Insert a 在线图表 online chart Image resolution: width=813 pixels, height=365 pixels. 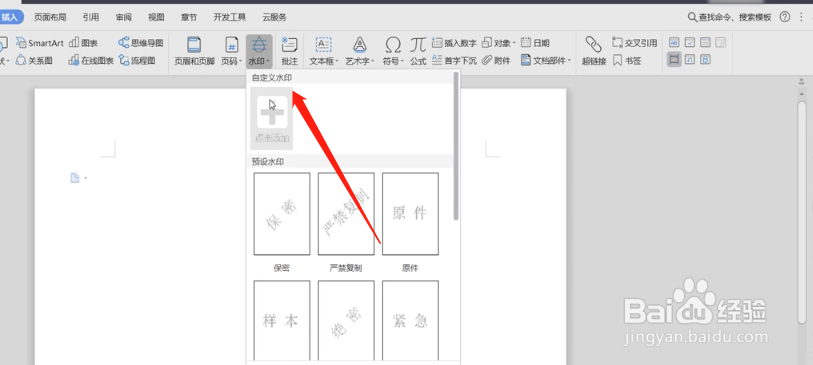(91, 61)
